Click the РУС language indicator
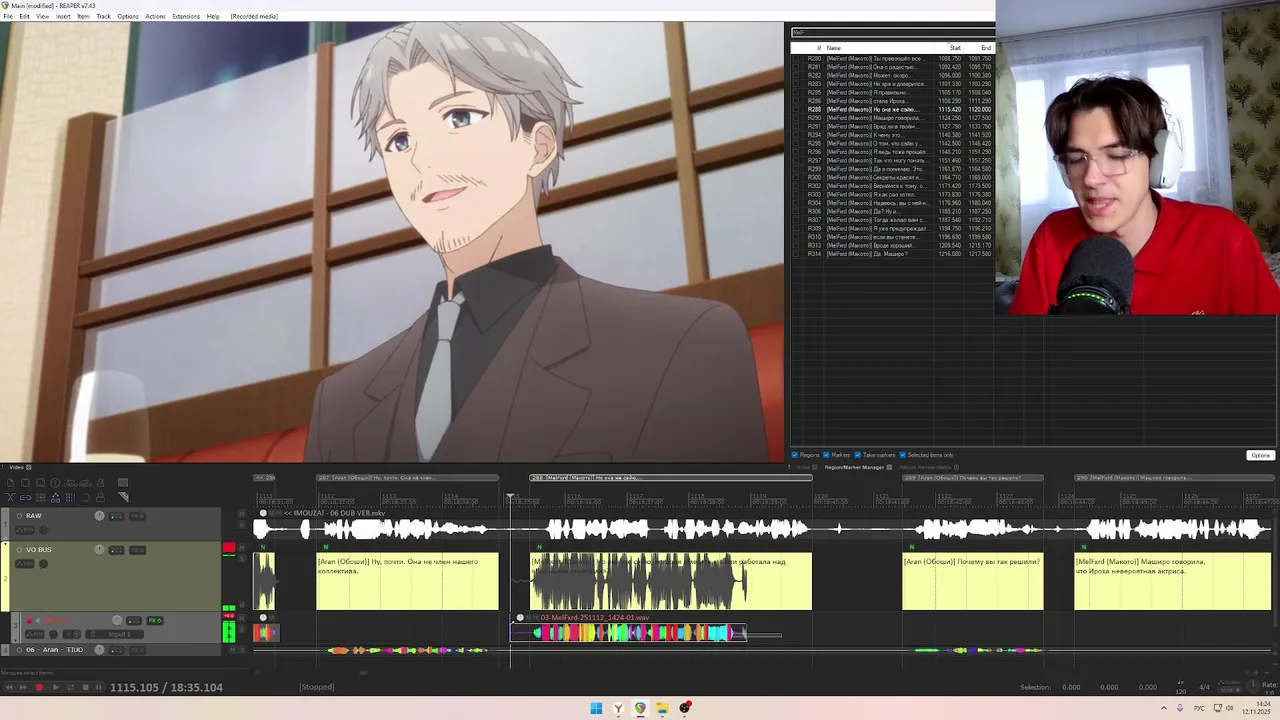This screenshot has width=1280, height=720. 1199,708
